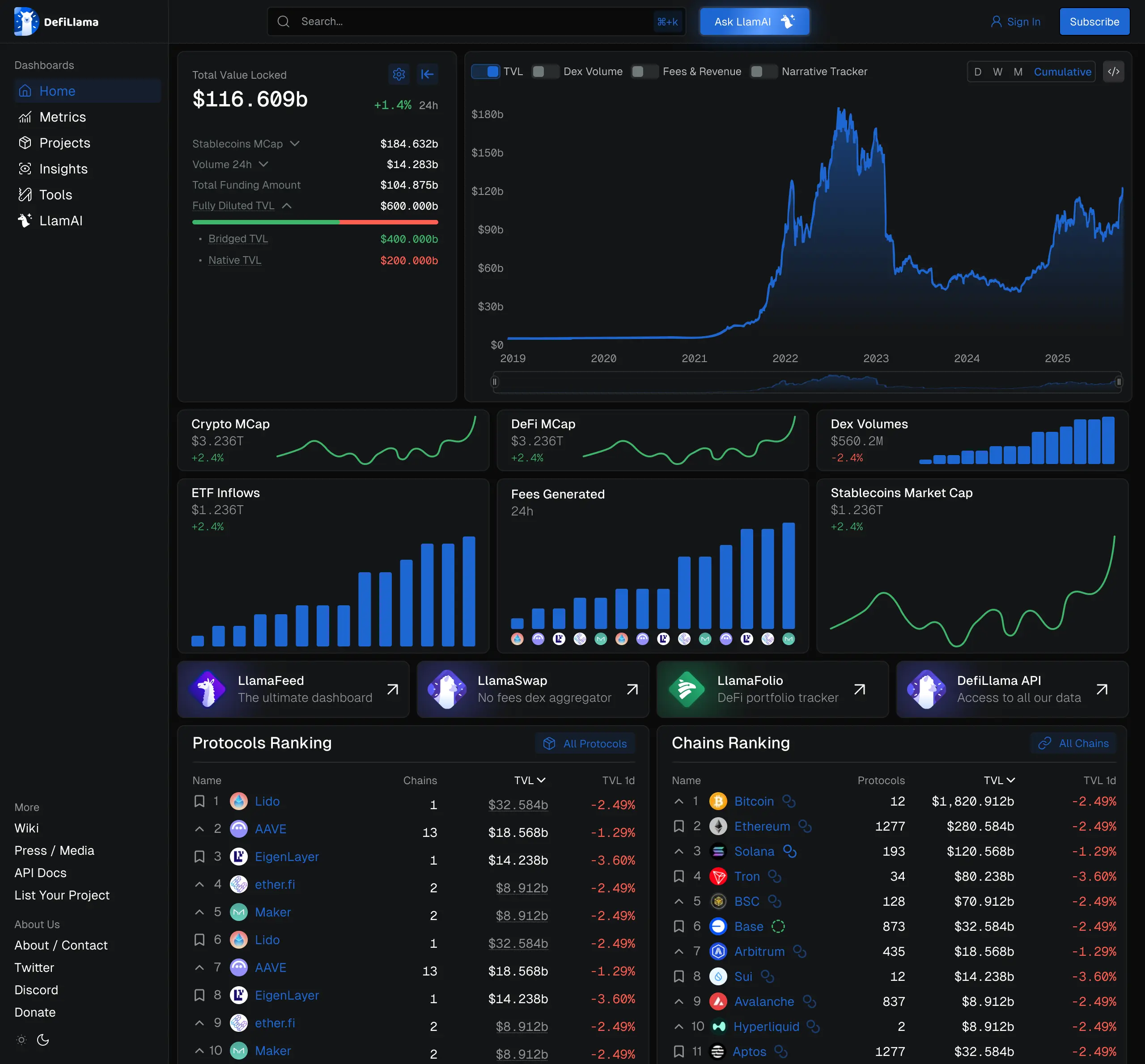Viewport: 1145px width, 1064px height.
Task: Switch to light mode sun icon
Action: (x=21, y=1040)
